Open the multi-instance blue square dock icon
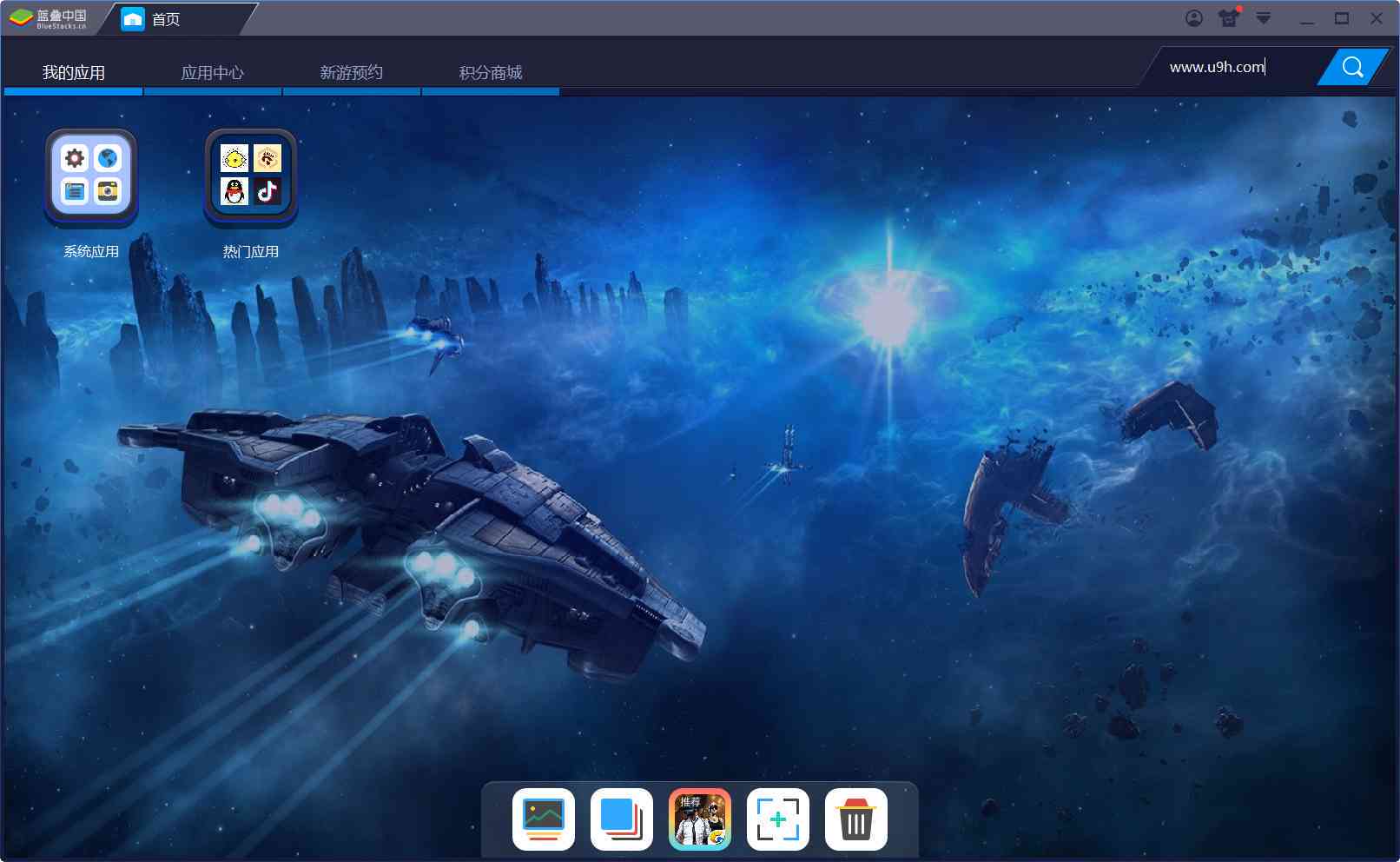 pyautogui.click(x=622, y=819)
